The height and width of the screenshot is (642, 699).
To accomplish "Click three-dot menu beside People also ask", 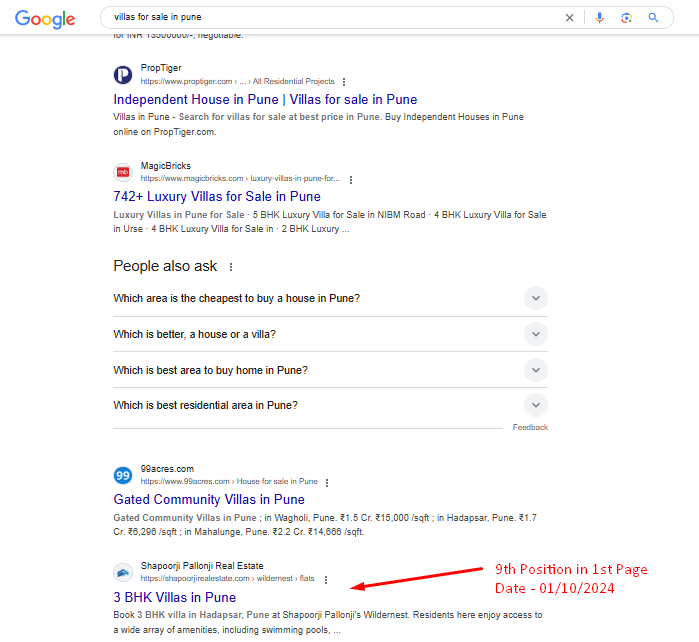I will point(231,267).
